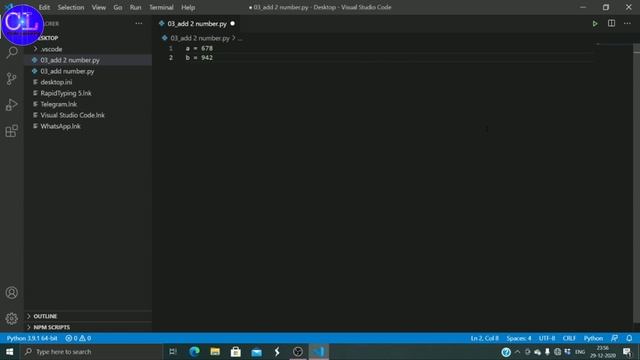
Task: Open OBS Studio from taskbar
Action: point(298,351)
